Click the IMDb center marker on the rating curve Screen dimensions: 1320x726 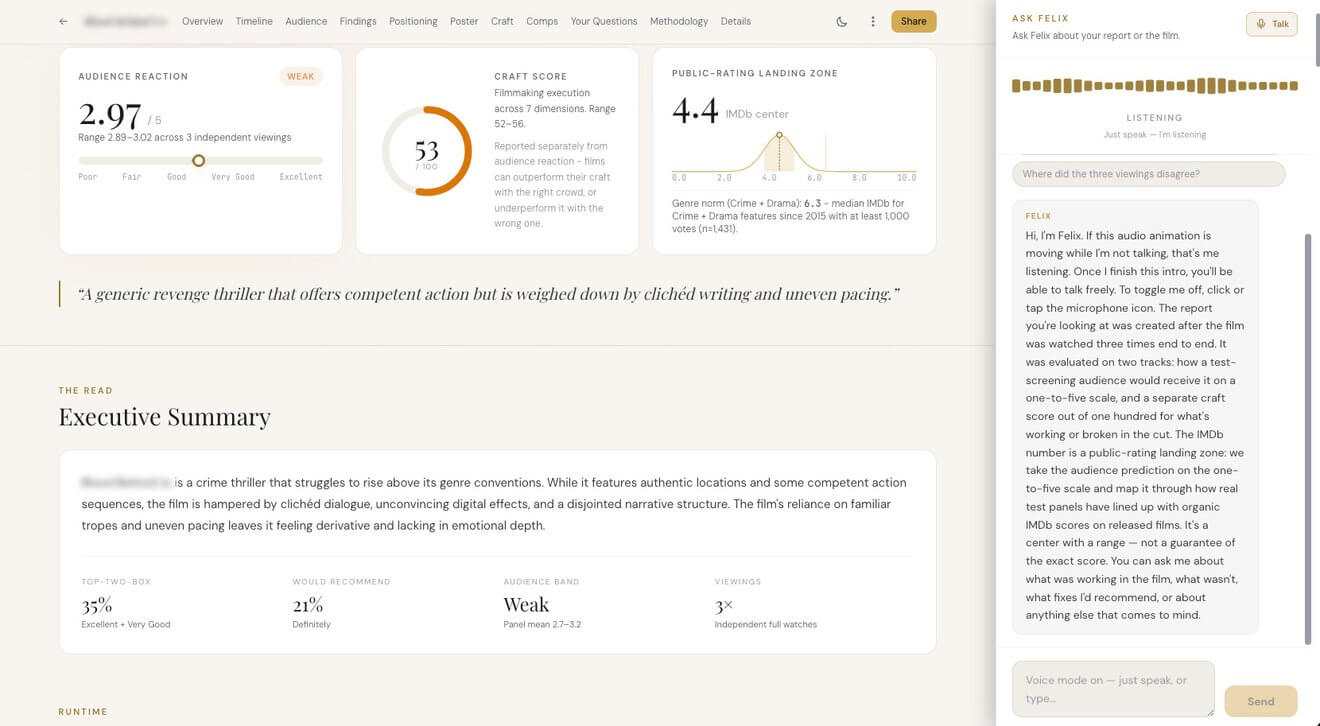780,135
